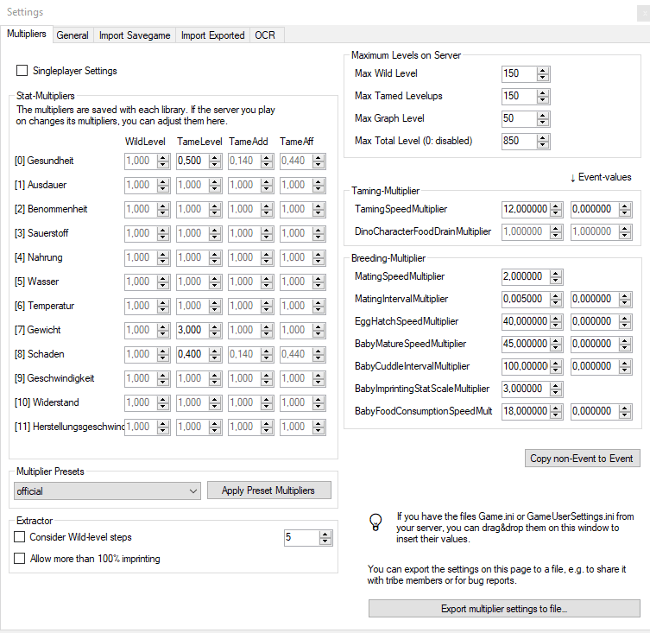
Task: Click the wild-level steps stepper arrows
Action: click(x=325, y=538)
